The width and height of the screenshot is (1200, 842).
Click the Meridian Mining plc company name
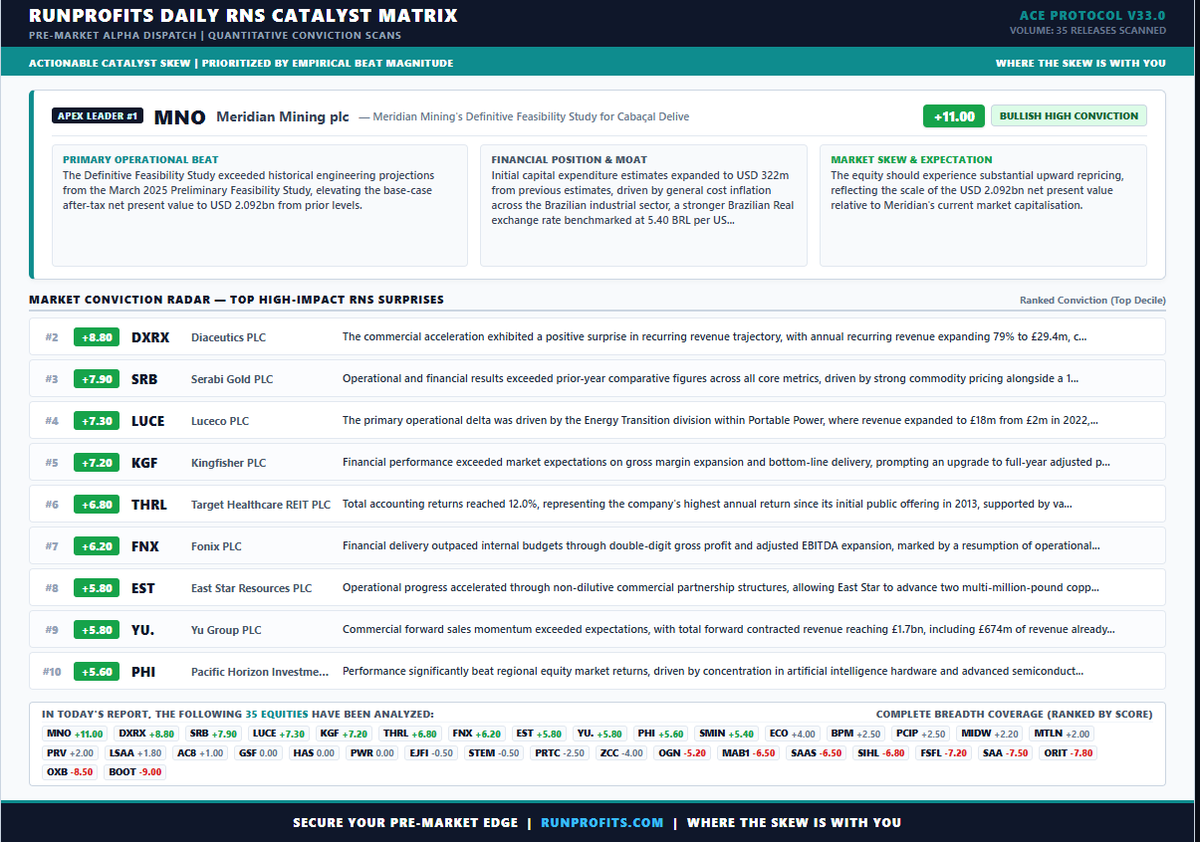click(283, 117)
